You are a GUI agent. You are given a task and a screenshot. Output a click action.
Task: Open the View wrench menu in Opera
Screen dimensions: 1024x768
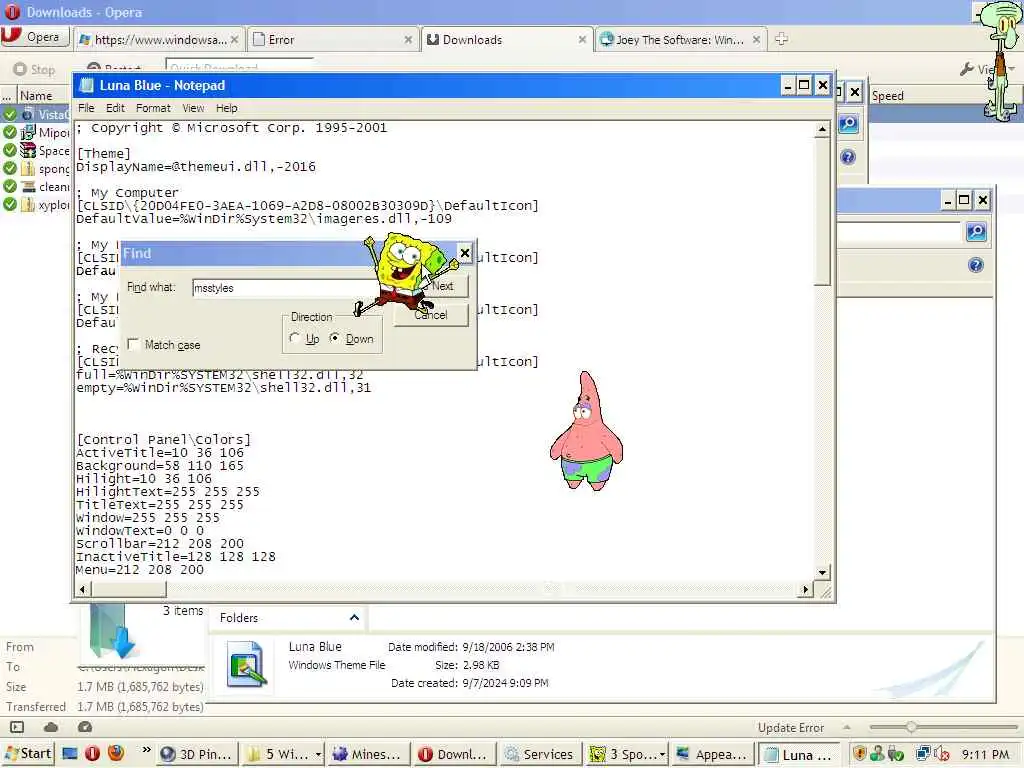click(x=986, y=69)
